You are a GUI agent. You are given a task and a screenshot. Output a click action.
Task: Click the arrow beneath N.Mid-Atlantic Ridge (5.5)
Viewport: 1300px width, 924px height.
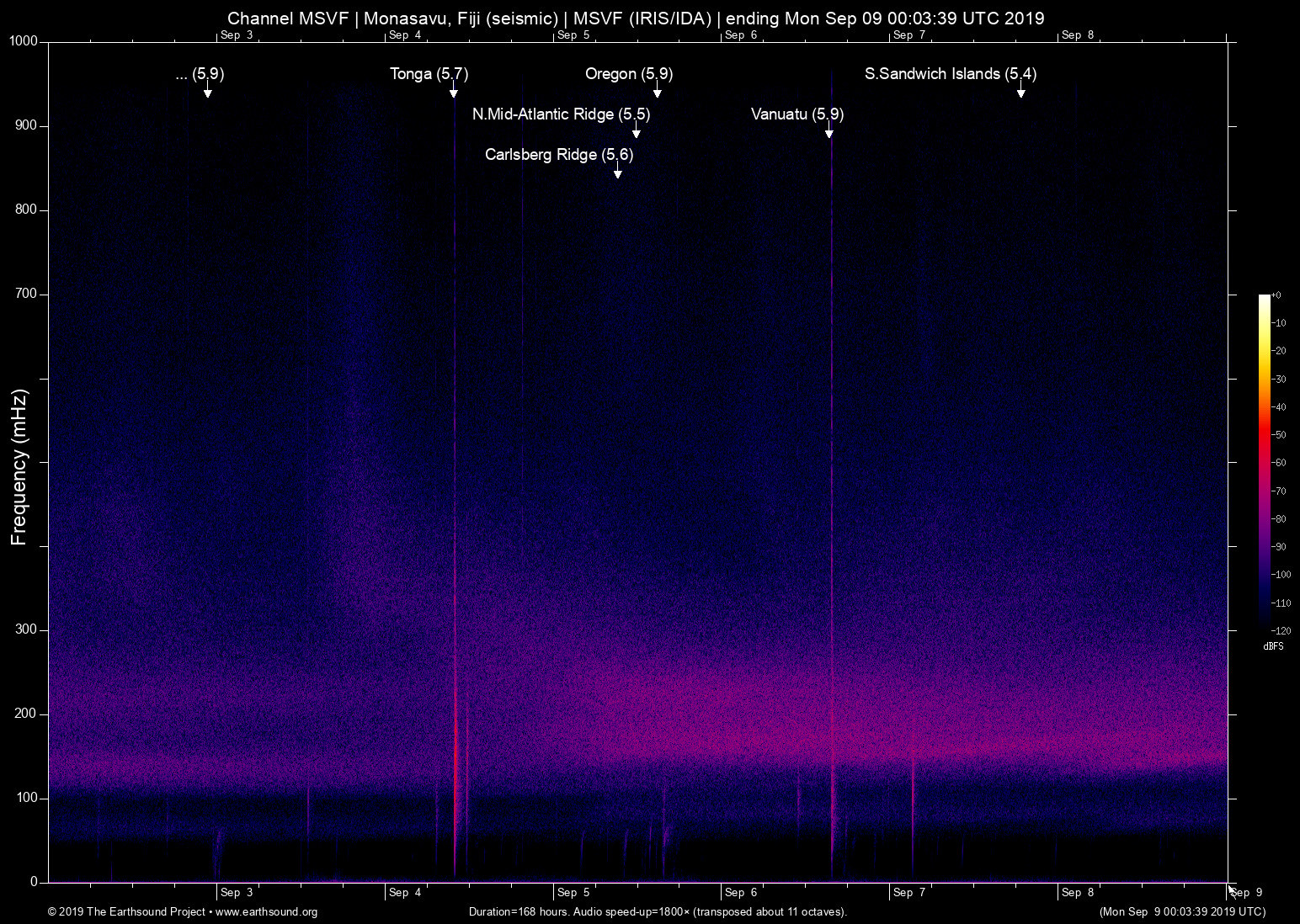pyautogui.click(x=637, y=130)
